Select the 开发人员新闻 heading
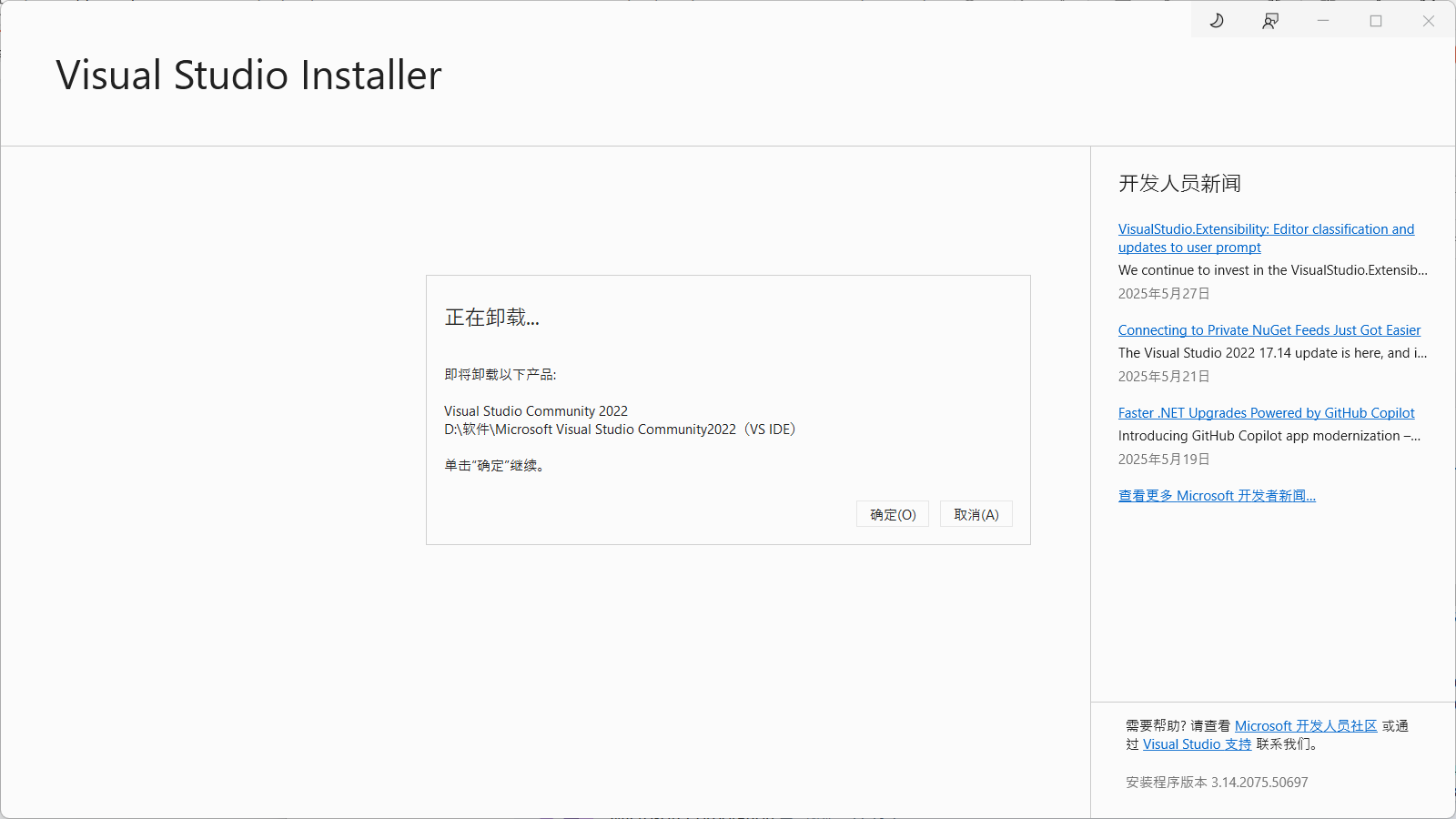This screenshot has height=819, width=1456. 1179,184
